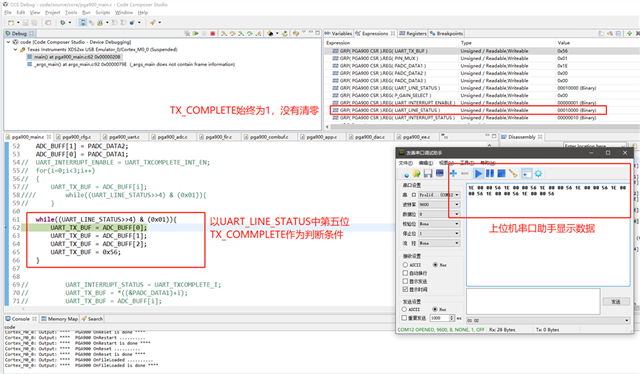Open the send history dropdown showing 01 02

click(x=548, y=321)
